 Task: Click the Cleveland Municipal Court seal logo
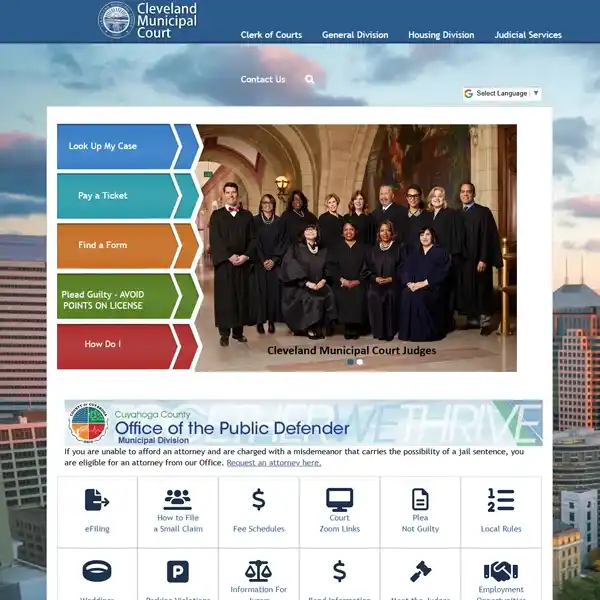pyautogui.click(x=116, y=20)
